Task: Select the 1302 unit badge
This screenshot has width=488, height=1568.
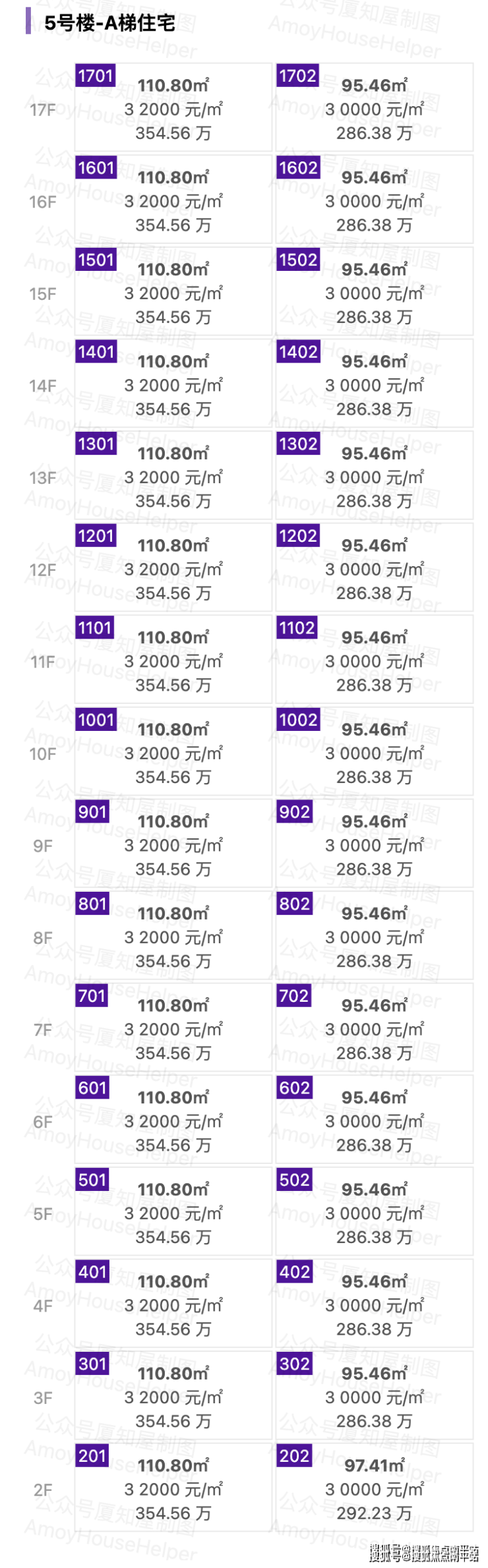Action: tap(297, 444)
